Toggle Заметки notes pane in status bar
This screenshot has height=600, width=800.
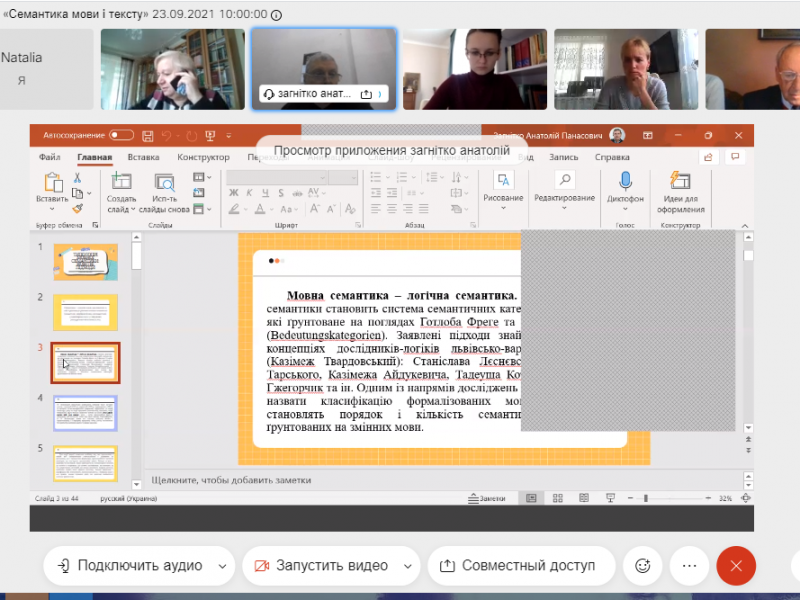pos(486,497)
